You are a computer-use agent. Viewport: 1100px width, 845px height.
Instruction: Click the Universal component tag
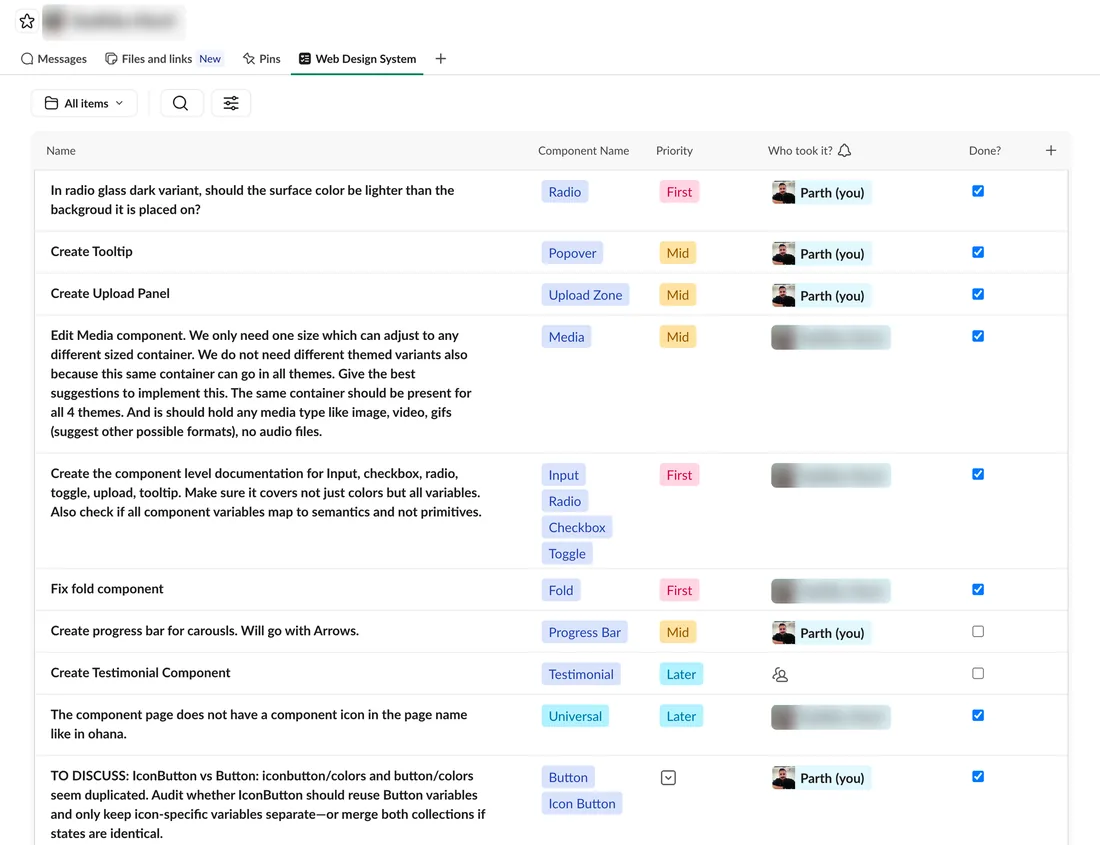point(575,717)
